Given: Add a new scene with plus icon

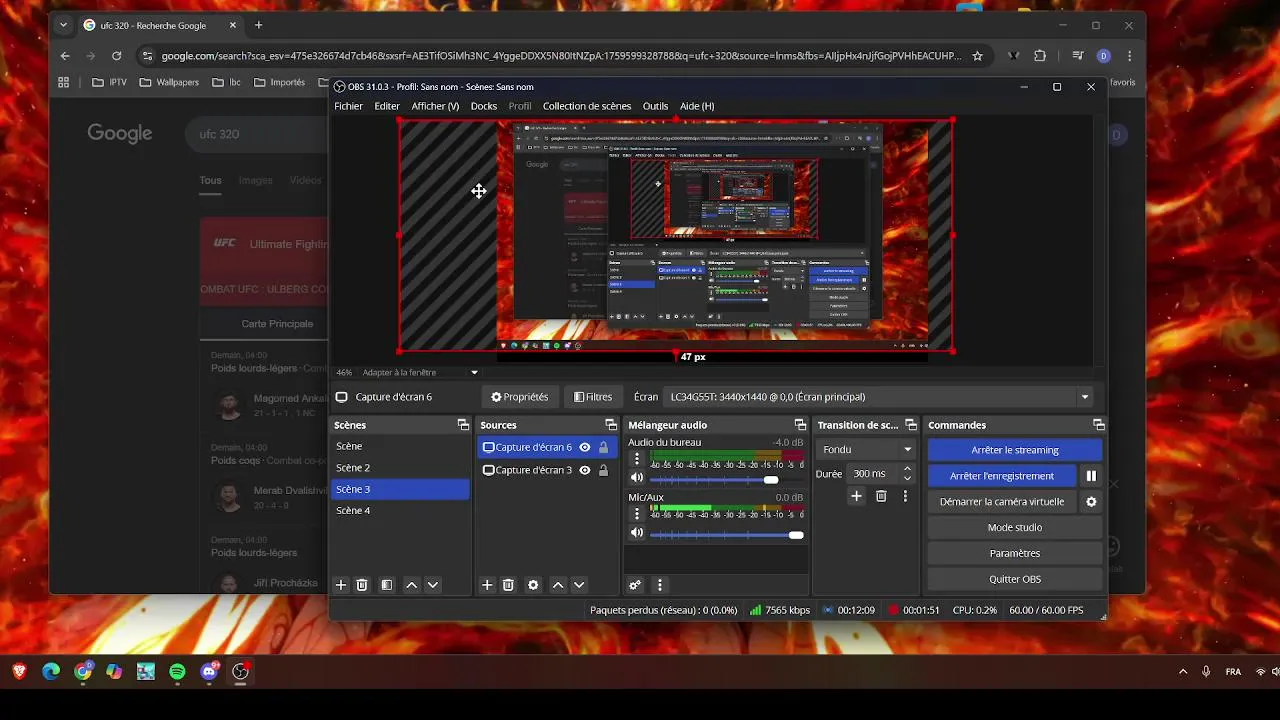Looking at the screenshot, I should pyautogui.click(x=340, y=585).
